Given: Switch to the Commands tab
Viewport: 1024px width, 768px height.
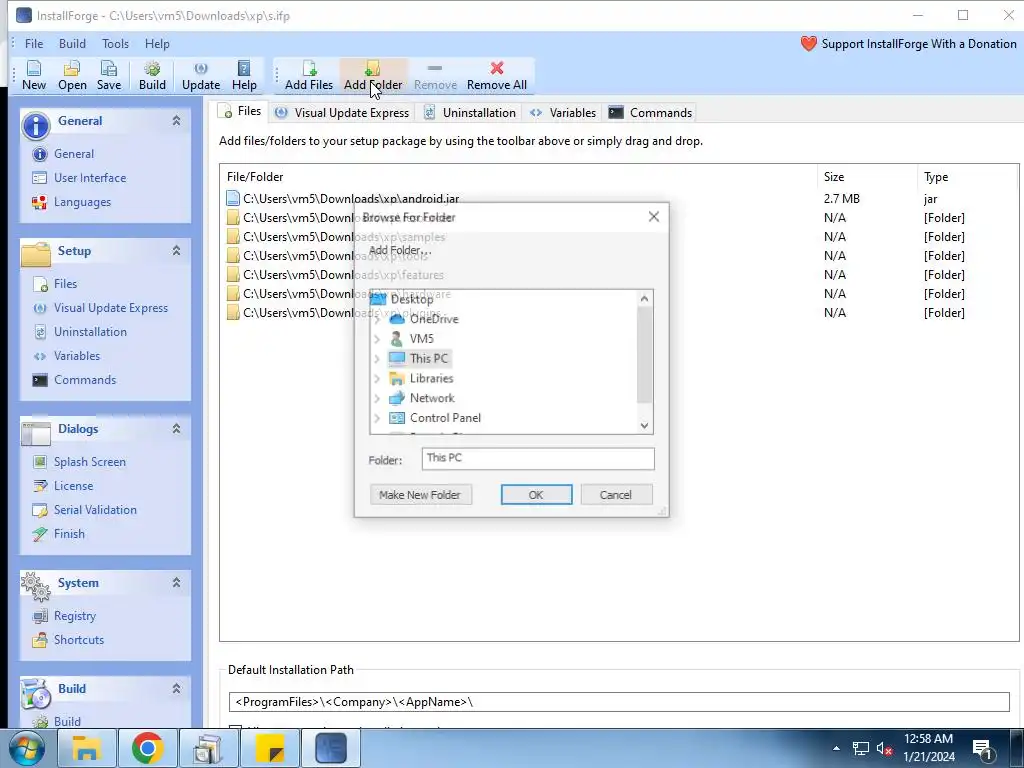Looking at the screenshot, I should (x=650, y=113).
